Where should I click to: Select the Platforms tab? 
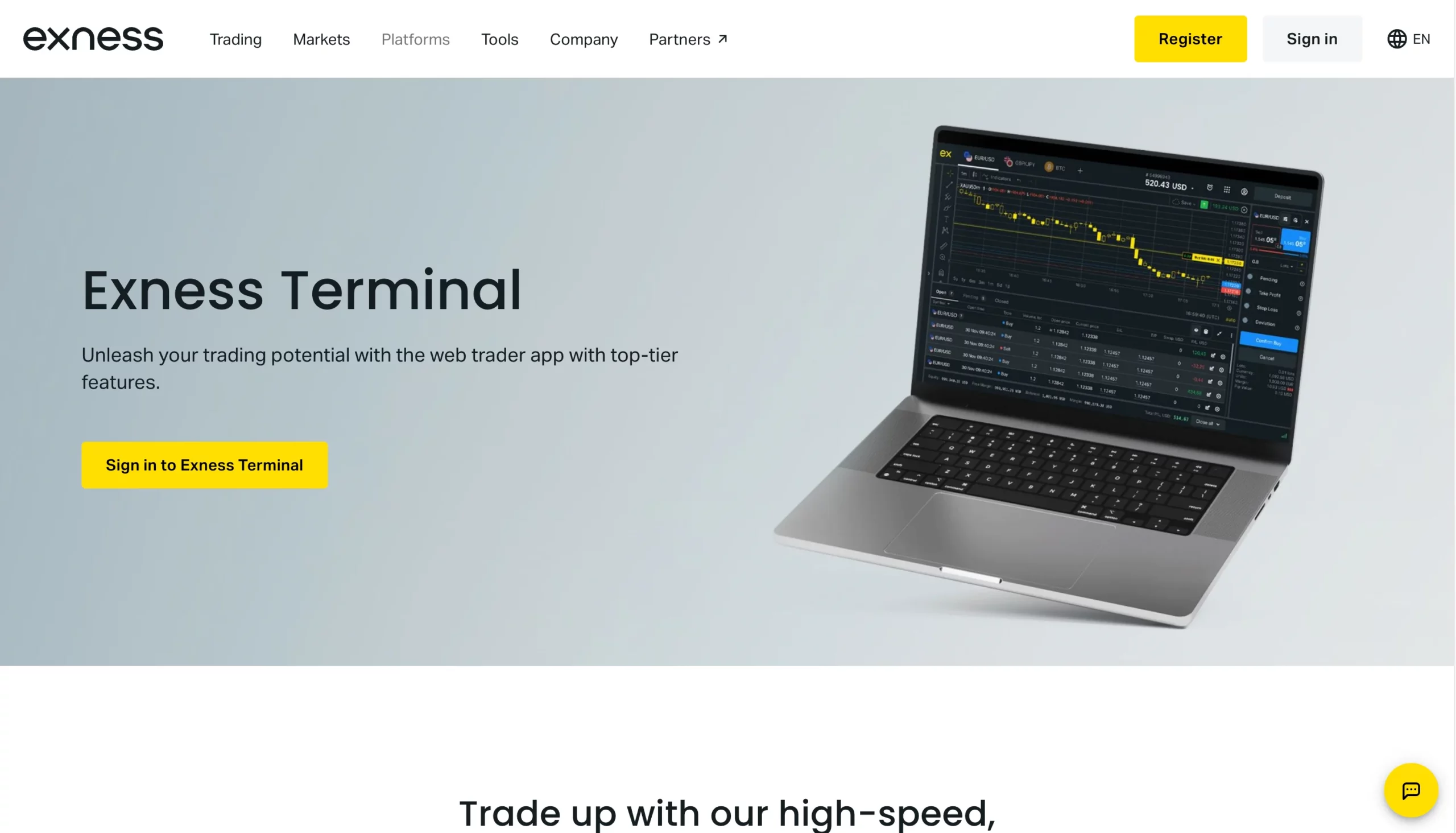(415, 39)
